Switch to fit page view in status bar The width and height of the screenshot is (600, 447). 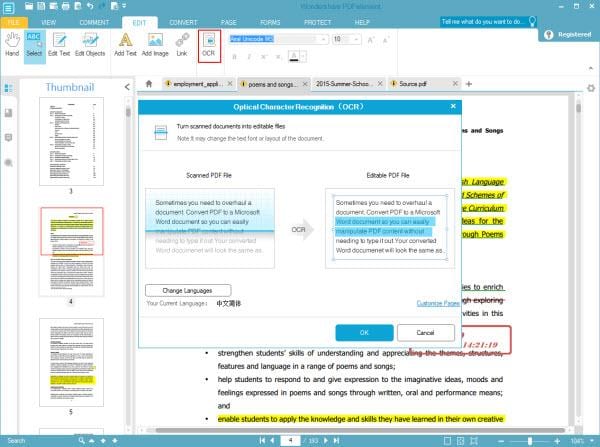click(x=460, y=441)
